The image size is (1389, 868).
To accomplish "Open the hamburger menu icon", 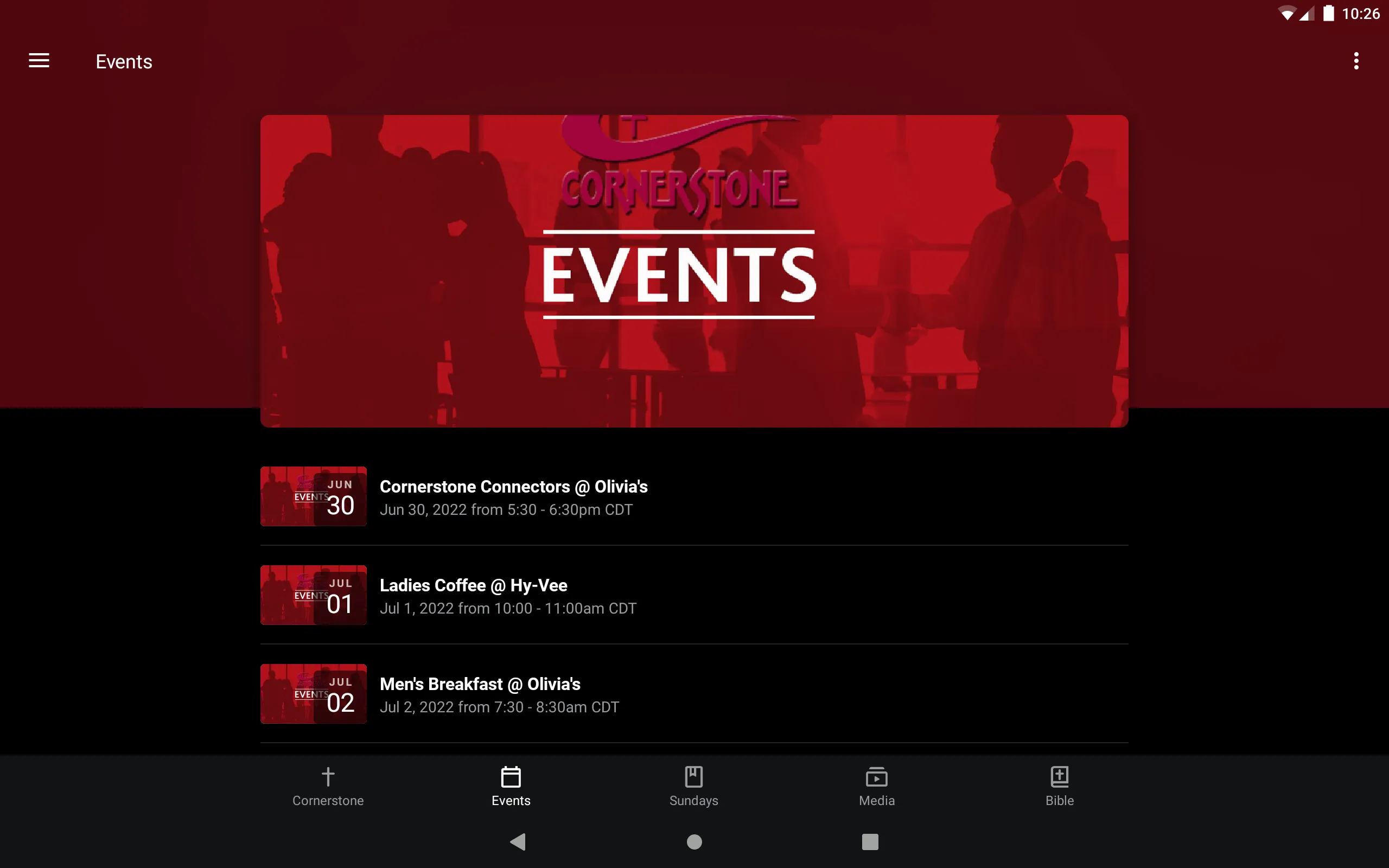I will (39, 60).
